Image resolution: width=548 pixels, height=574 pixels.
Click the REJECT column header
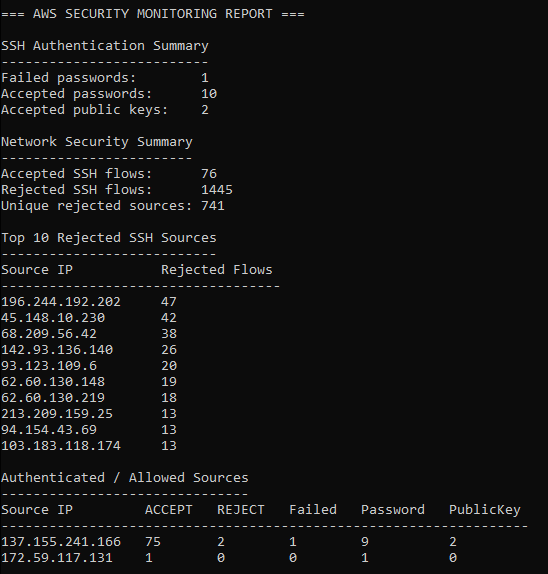pos(241,510)
